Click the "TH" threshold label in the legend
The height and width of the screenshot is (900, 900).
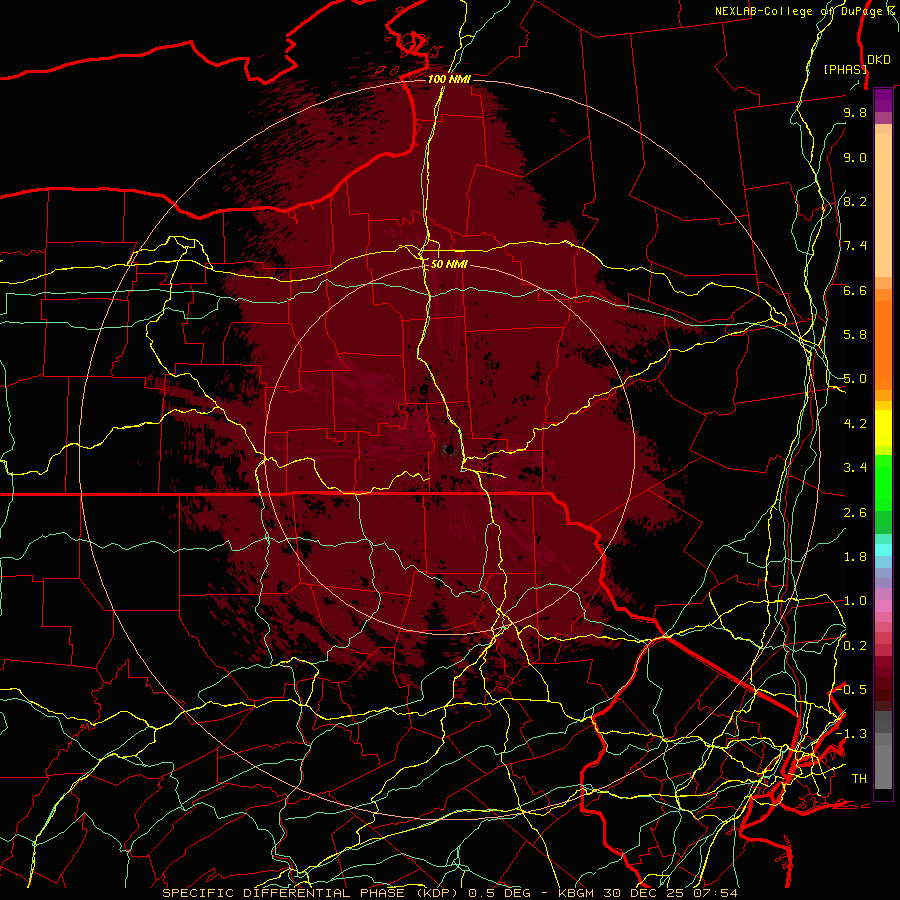pyautogui.click(x=859, y=779)
